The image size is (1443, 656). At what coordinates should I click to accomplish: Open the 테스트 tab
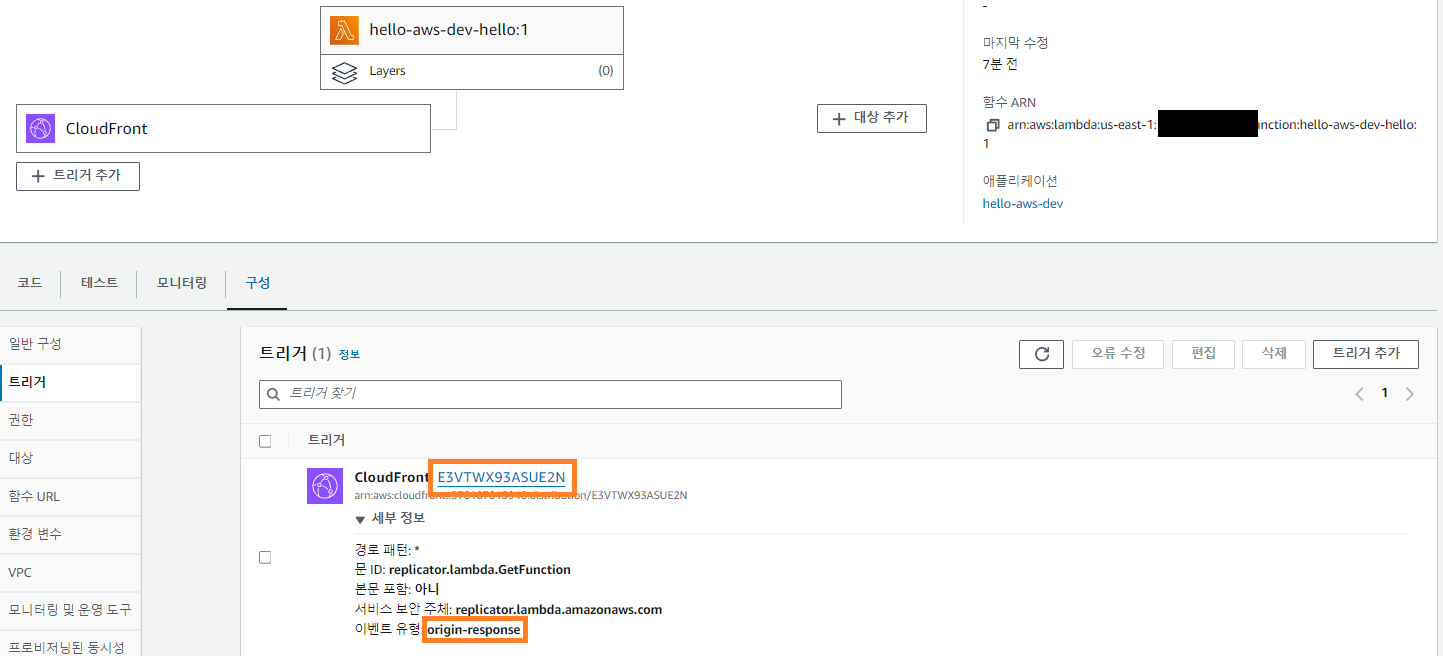99,283
